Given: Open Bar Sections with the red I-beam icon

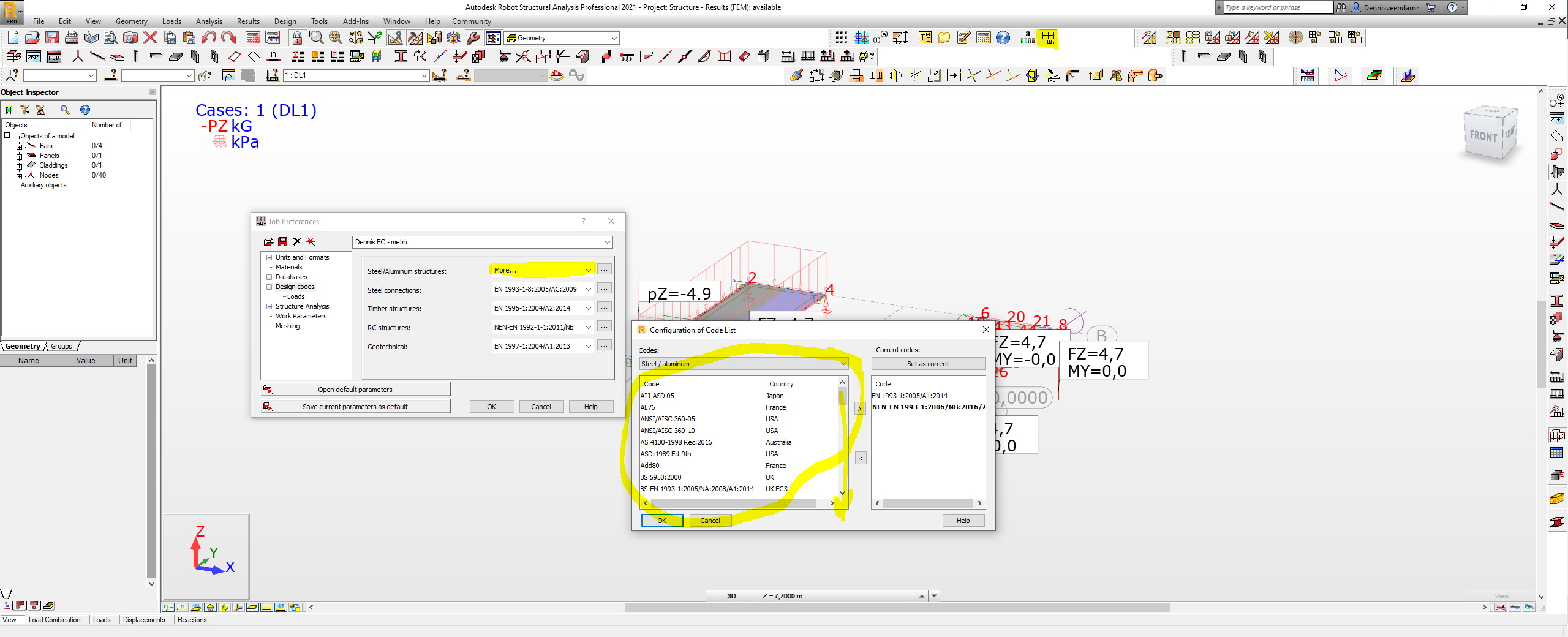Looking at the screenshot, I should tap(401, 57).
